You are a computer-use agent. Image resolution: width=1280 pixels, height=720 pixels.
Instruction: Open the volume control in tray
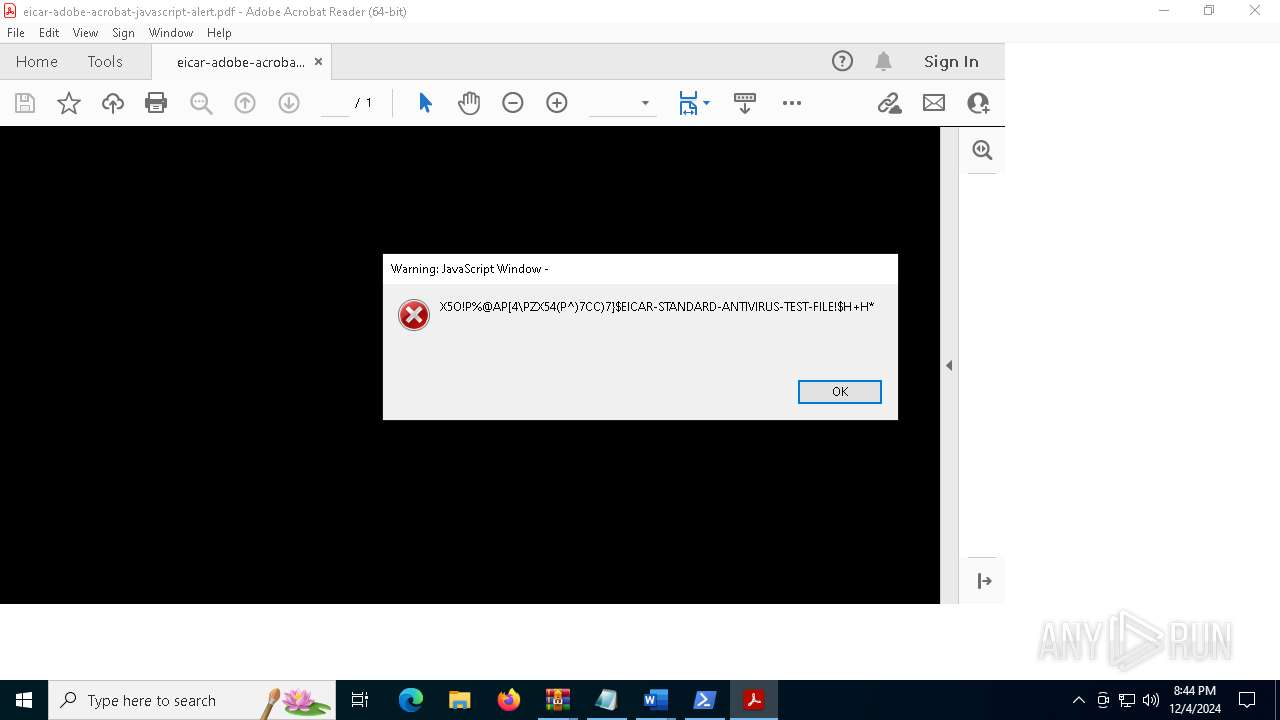[x=1151, y=700]
